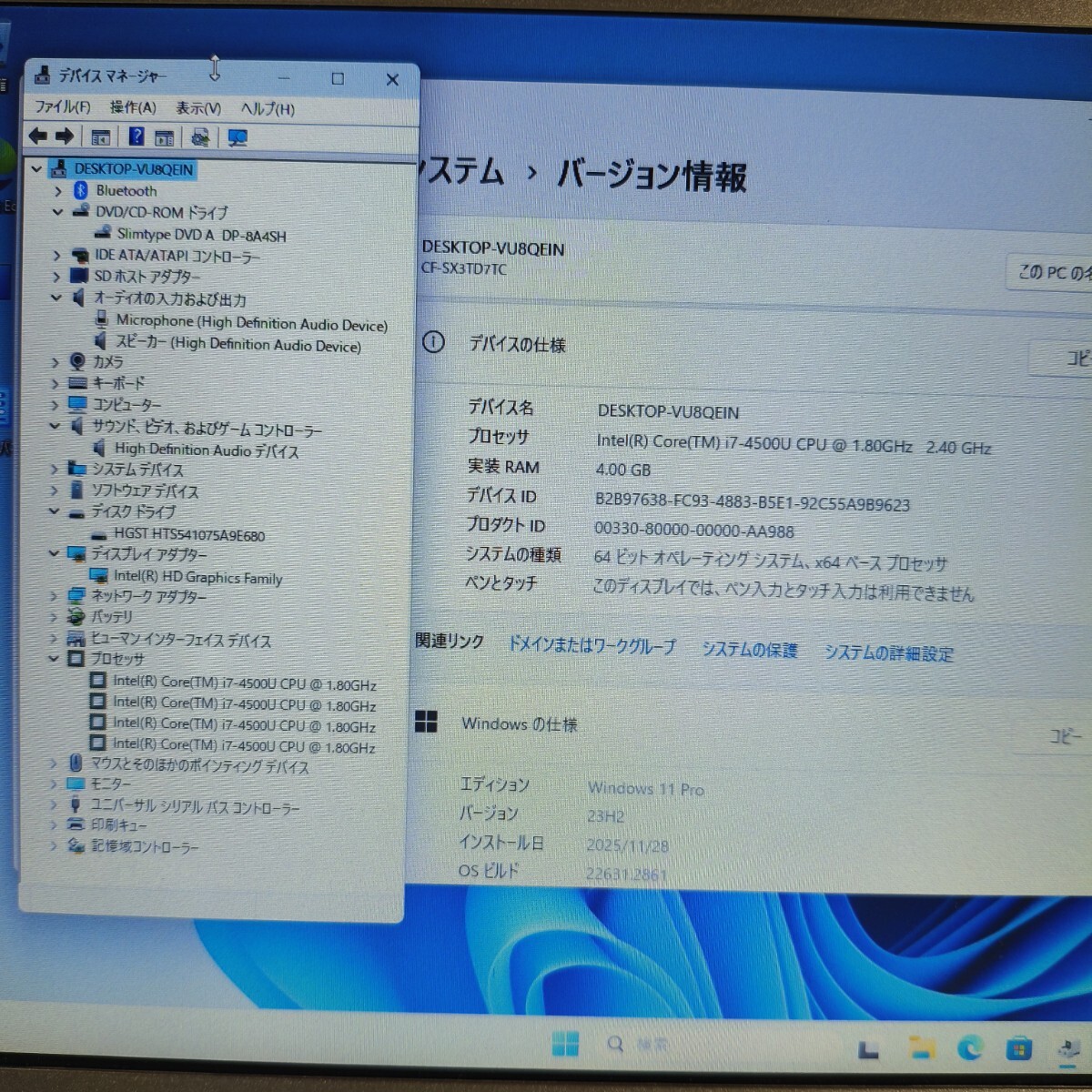This screenshot has width=1092, height=1092.
Task: Collapse the プロセッサ category
Action: [54, 658]
